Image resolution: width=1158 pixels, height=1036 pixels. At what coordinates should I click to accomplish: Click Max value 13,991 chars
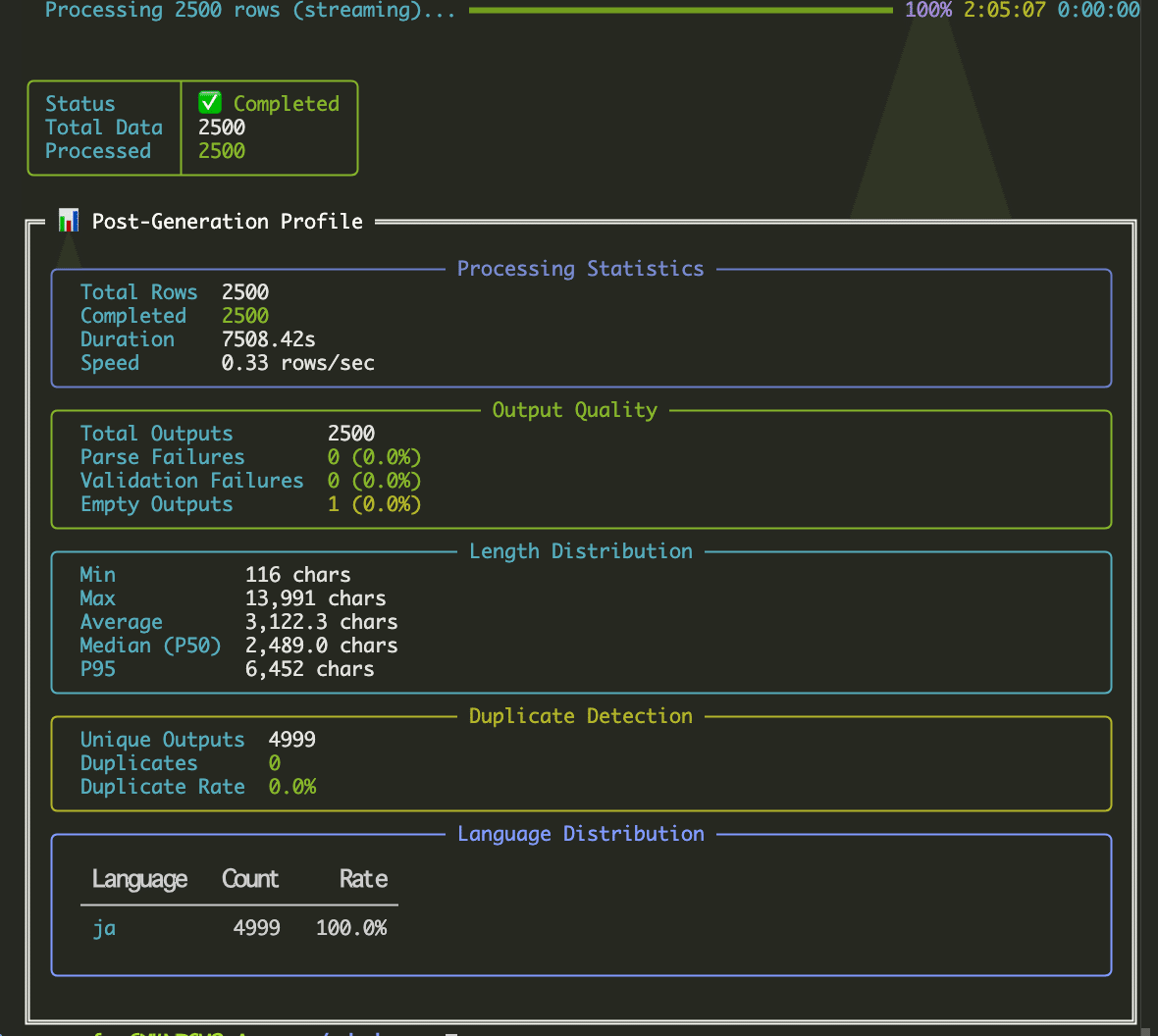316,598
